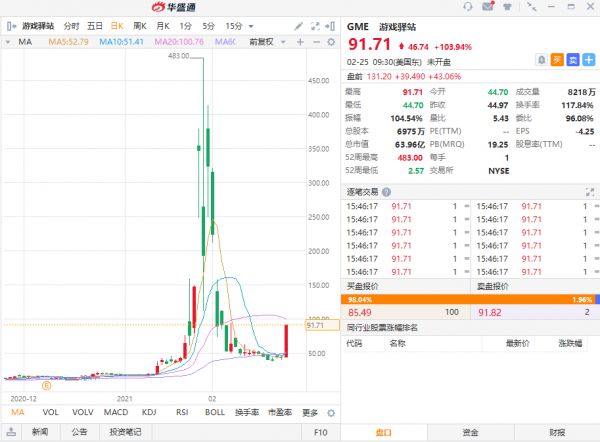Switch to the 资金 tab
600x442 pixels.
(470, 432)
